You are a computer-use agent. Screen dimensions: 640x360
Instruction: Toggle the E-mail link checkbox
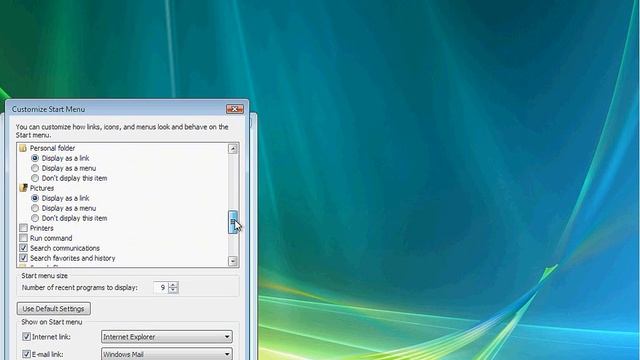pos(27,354)
